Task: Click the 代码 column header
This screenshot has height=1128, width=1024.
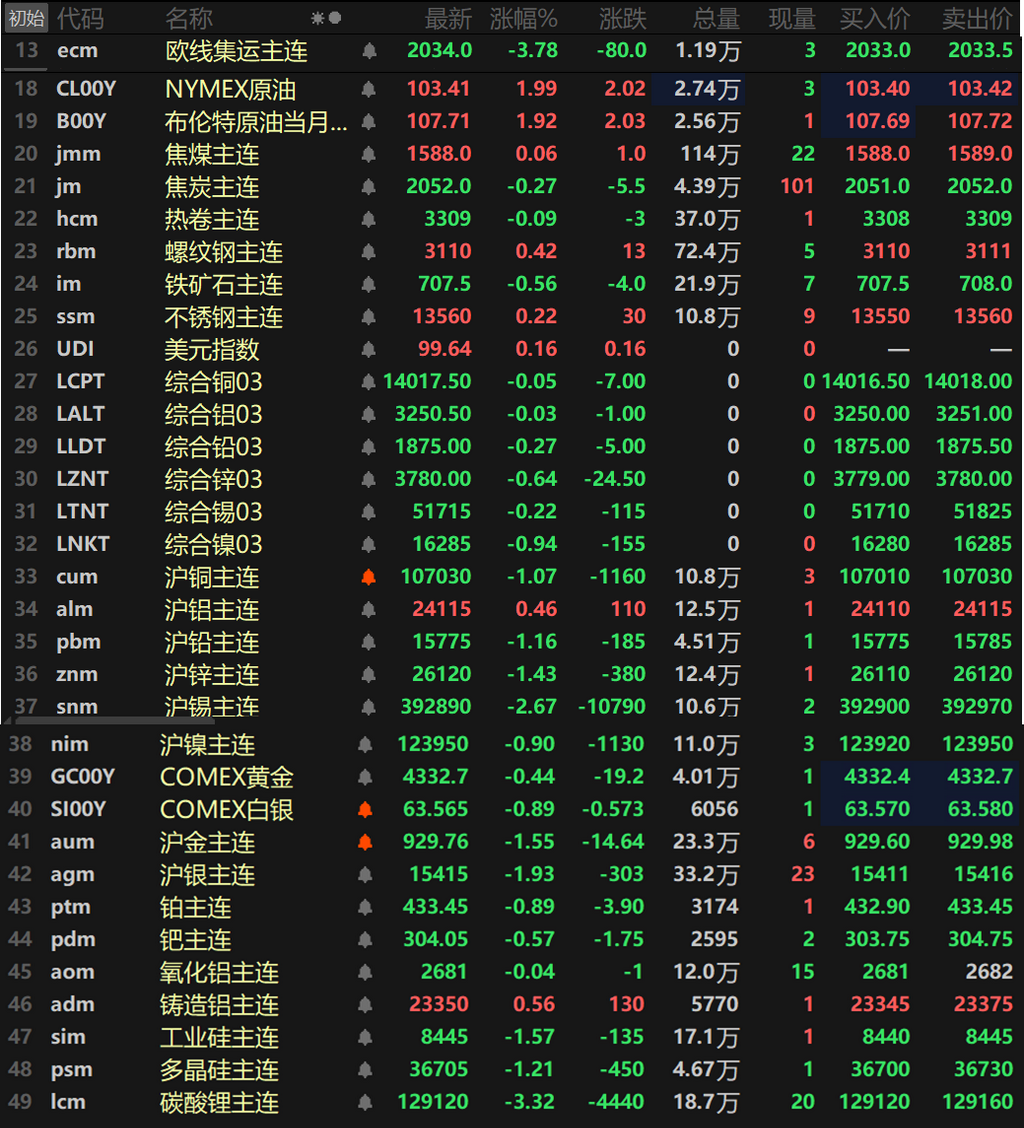Action: [80, 19]
